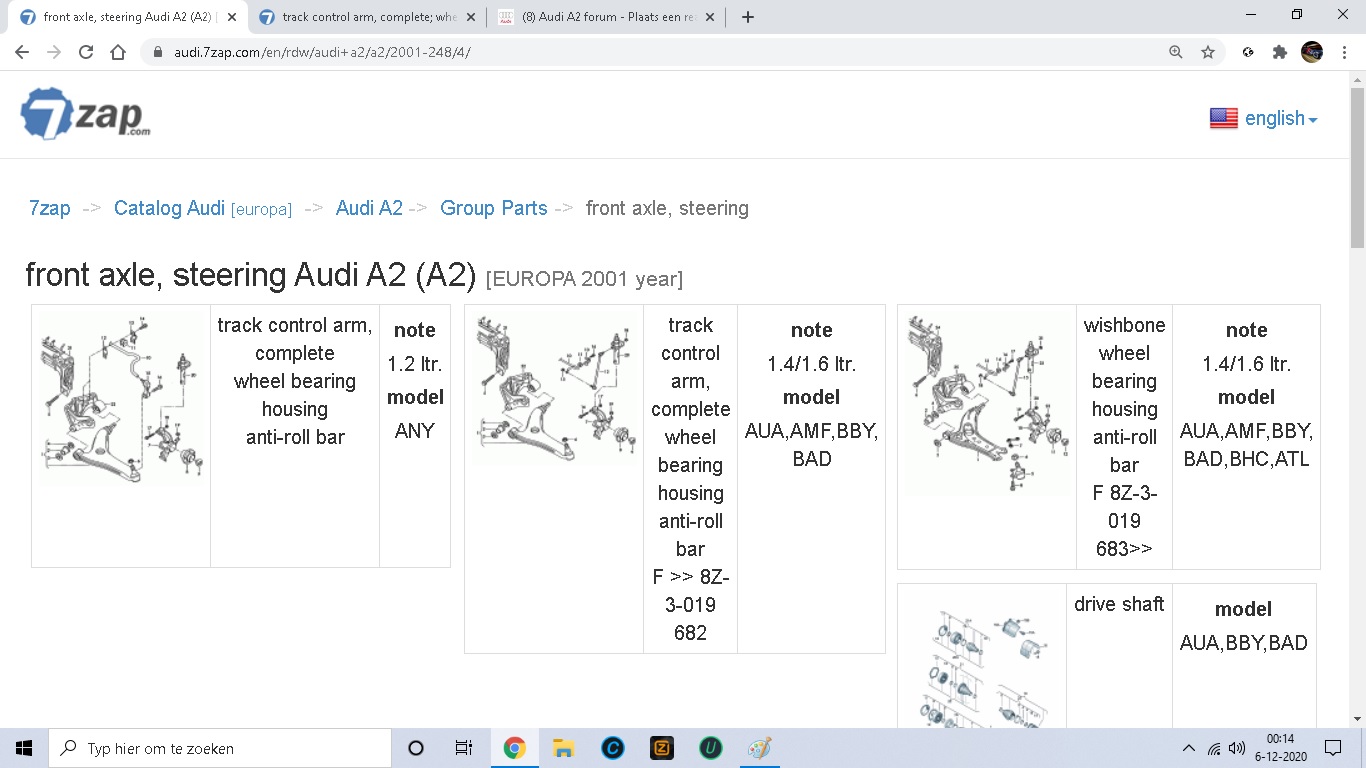Go back with browser back arrow
The width and height of the screenshot is (1366, 768).
point(22,53)
